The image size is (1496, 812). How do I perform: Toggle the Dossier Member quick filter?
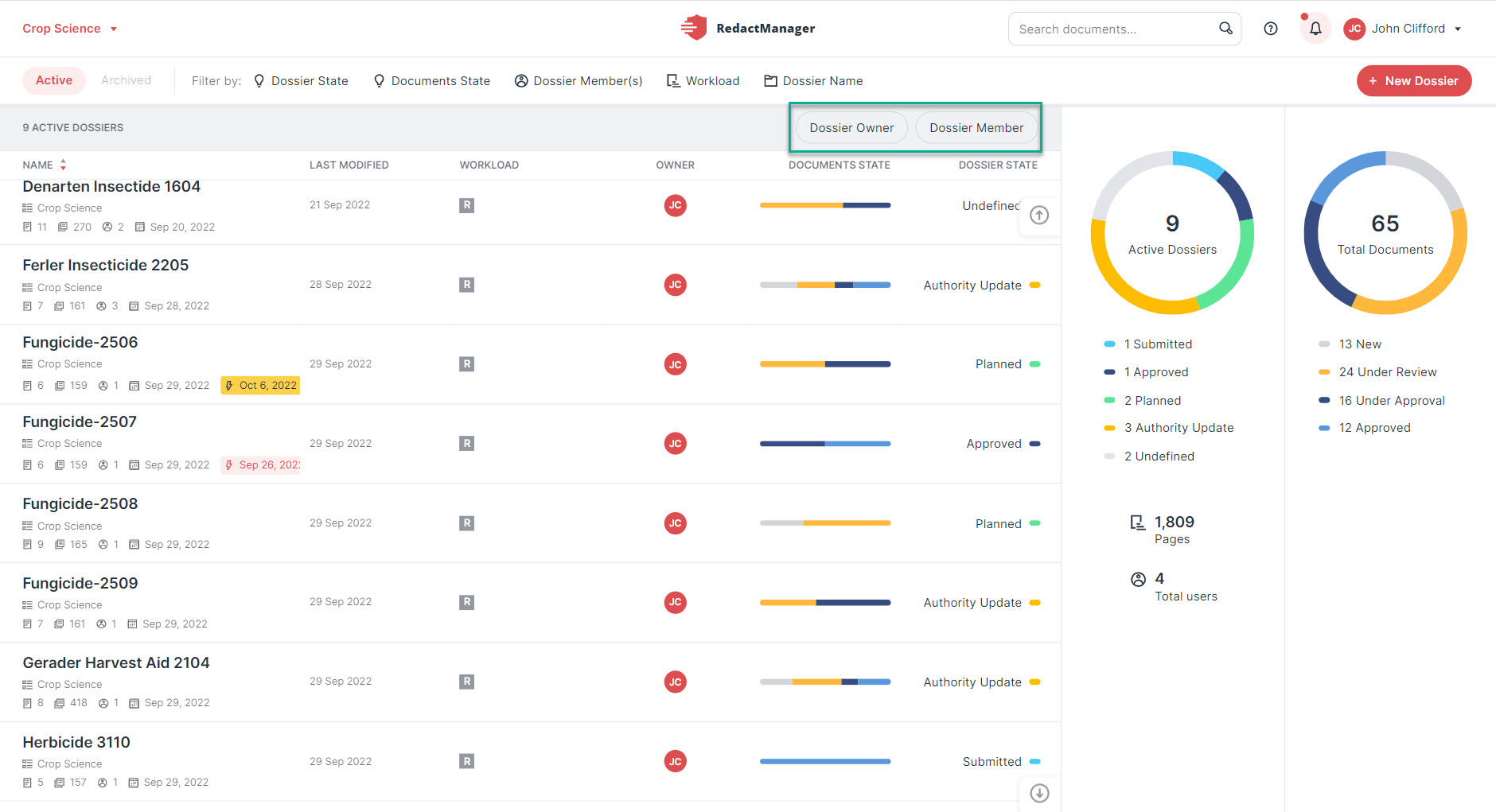[976, 128]
